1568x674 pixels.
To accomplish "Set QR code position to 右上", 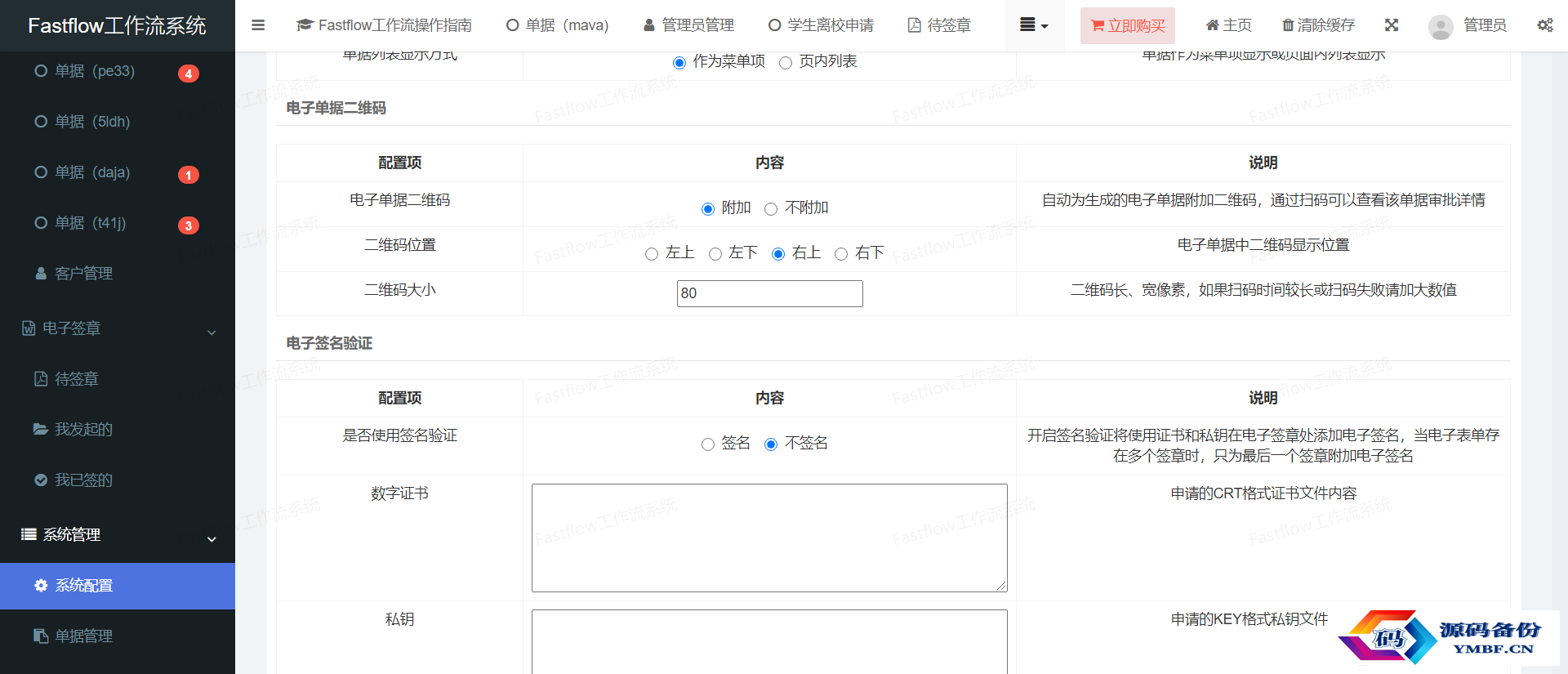I will (778, 254).
